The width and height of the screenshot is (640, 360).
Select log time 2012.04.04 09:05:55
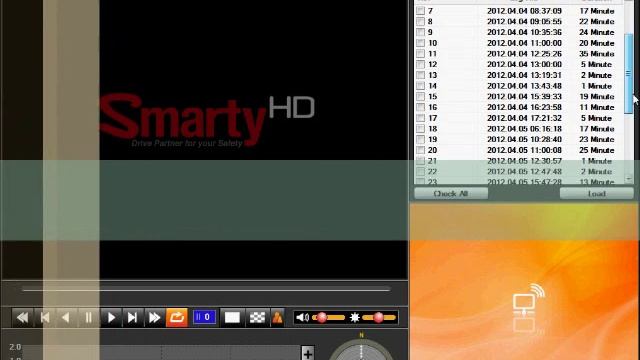(524, 22)
